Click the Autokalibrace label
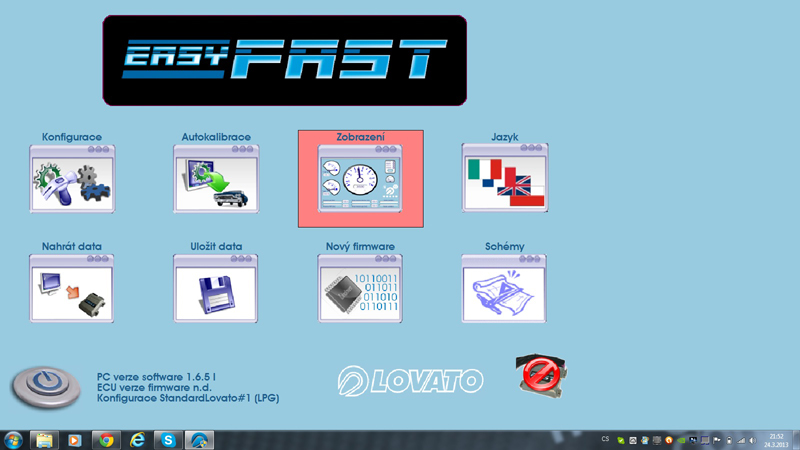800x450 pixels. (x=216, y=137)
